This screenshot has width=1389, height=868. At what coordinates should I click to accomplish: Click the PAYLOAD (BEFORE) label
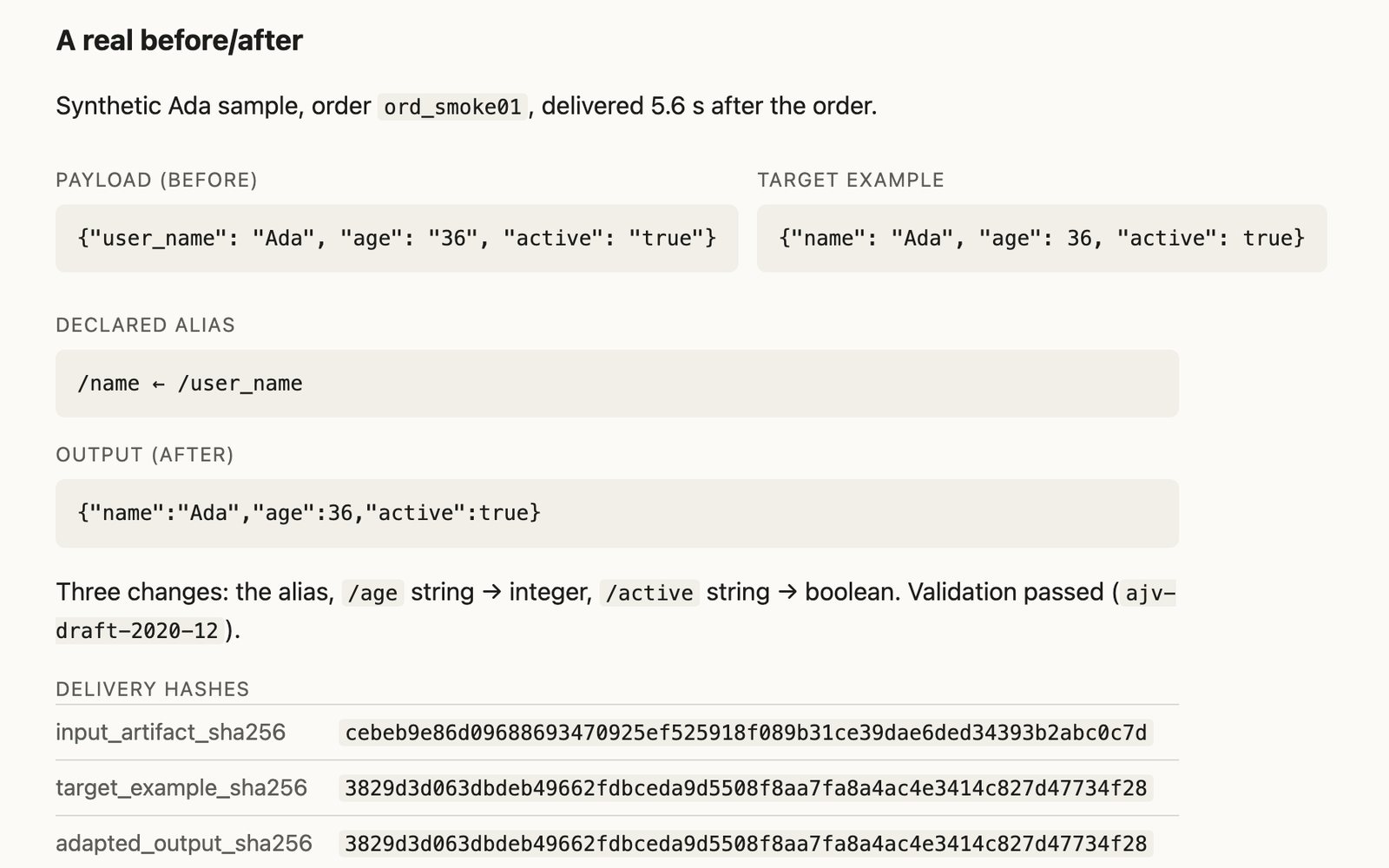pyautogui.click(x=156, y=180)
